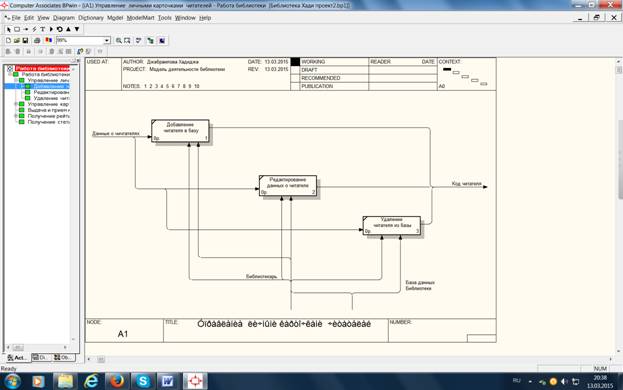The image size is (623, 390).
Task: Select the pointer arrow tool
Action: [x=9, y=29]
